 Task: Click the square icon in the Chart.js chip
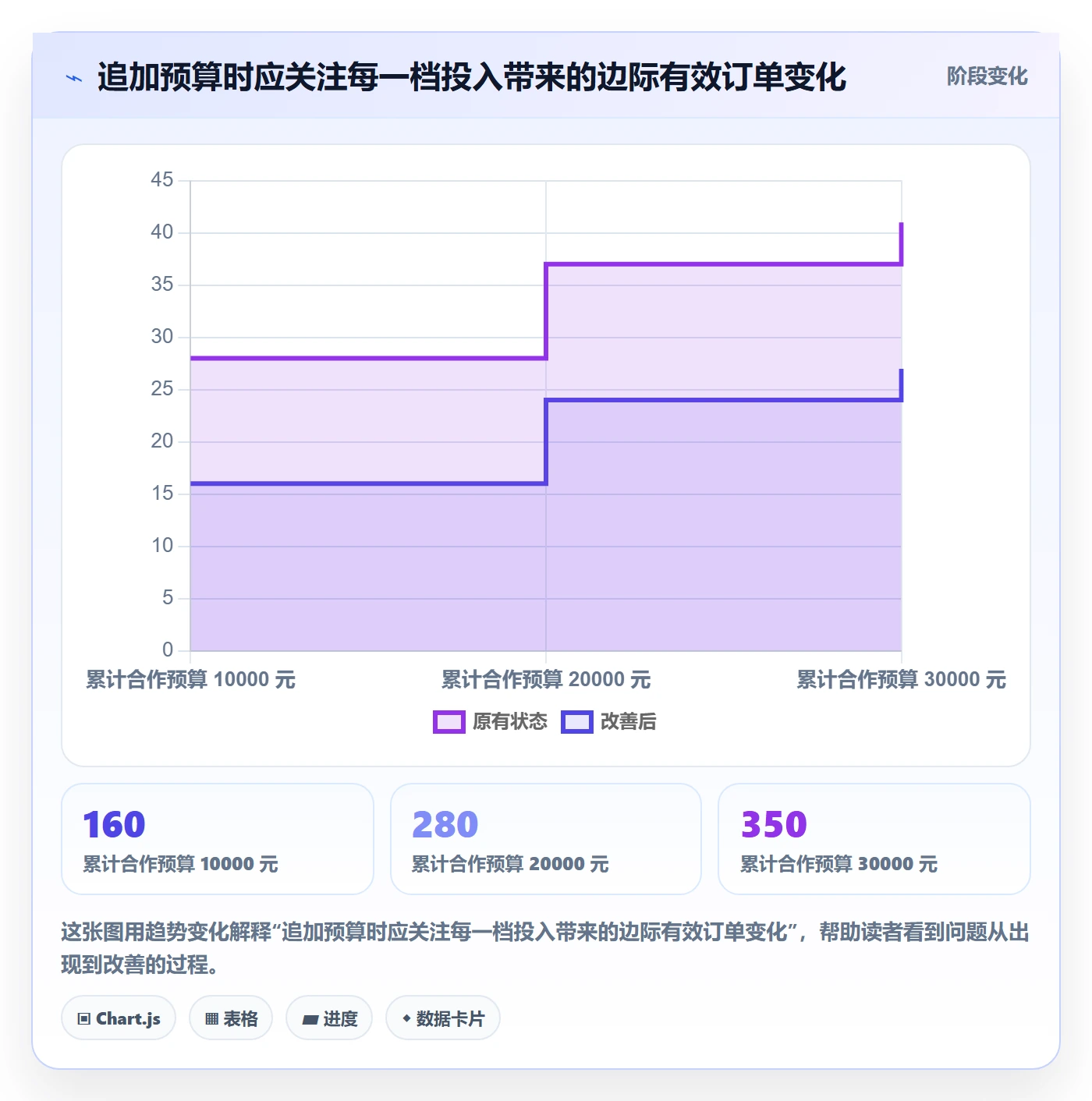(x=84, y=1019)
